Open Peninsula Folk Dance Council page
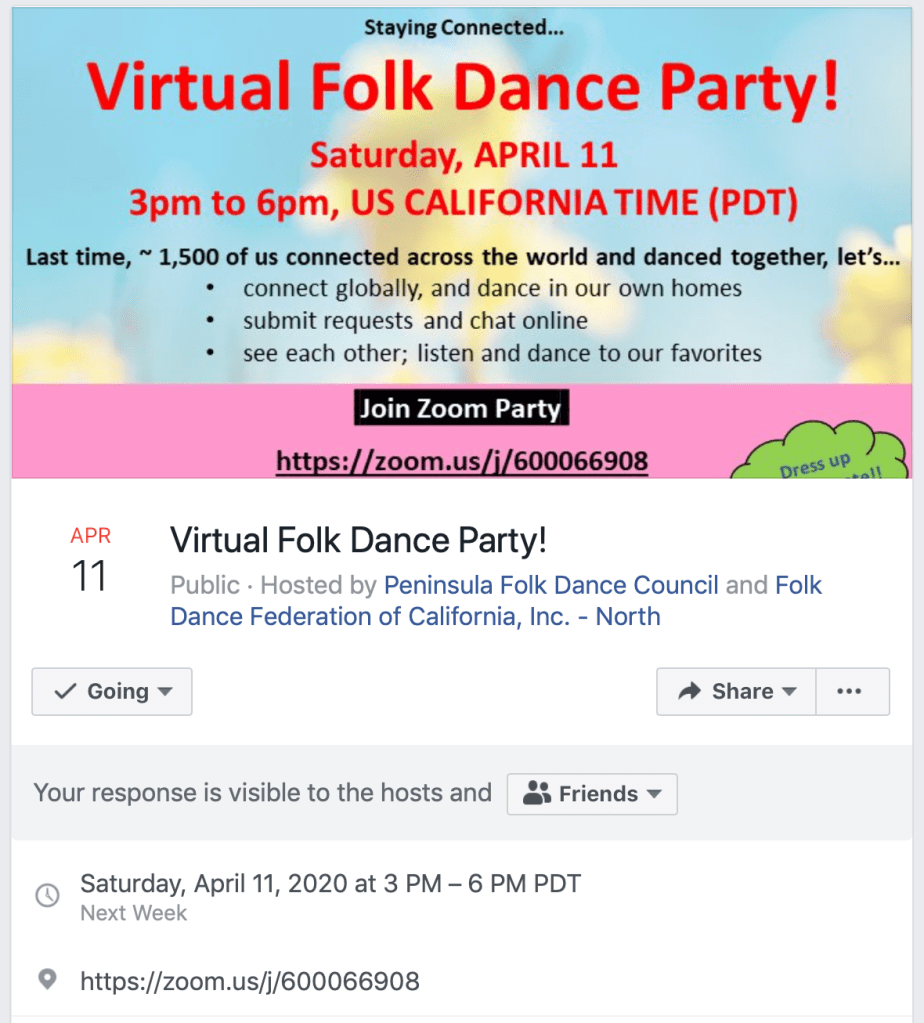The height and width of the screenshot is (1023, 924). coord(551,585)
